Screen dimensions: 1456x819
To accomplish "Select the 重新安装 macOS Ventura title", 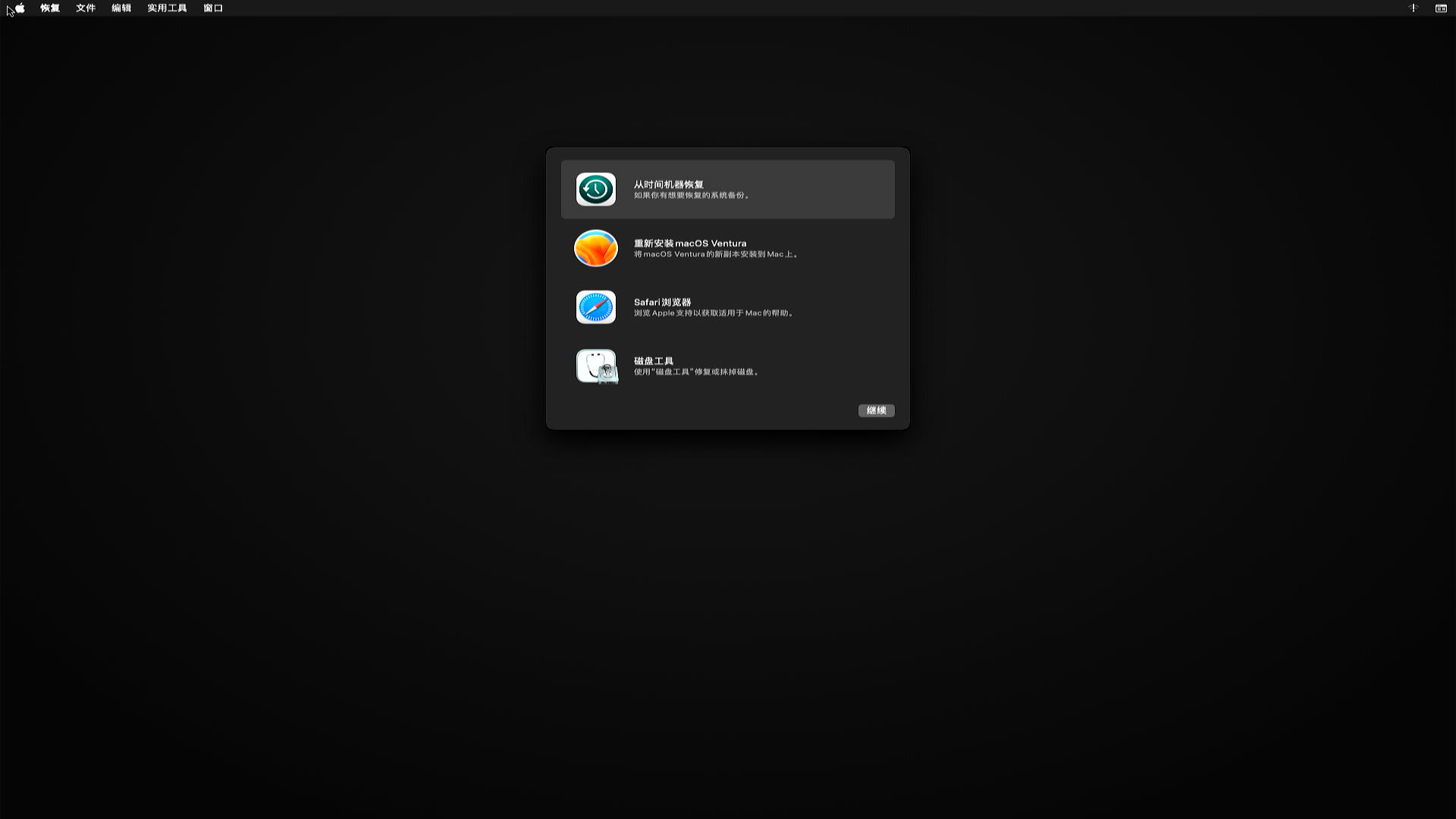I will click(x=690, y=243).
